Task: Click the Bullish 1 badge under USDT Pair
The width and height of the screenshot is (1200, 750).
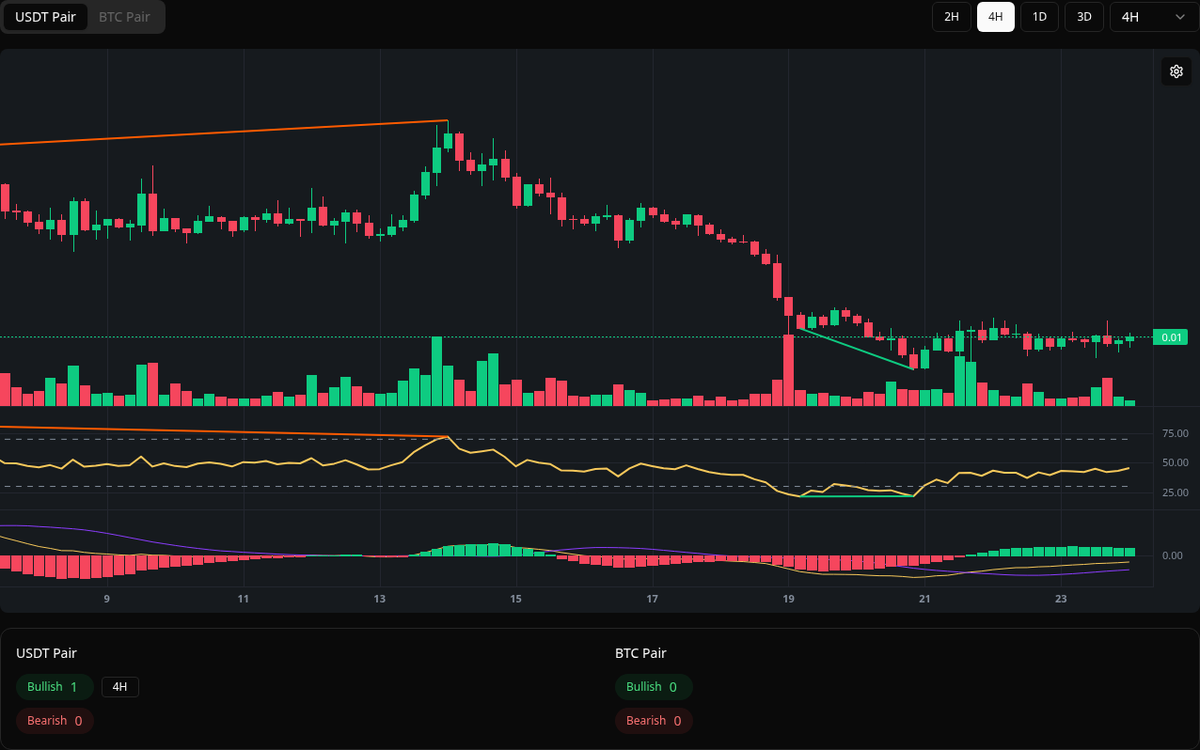Action: [x=54, y=687]
